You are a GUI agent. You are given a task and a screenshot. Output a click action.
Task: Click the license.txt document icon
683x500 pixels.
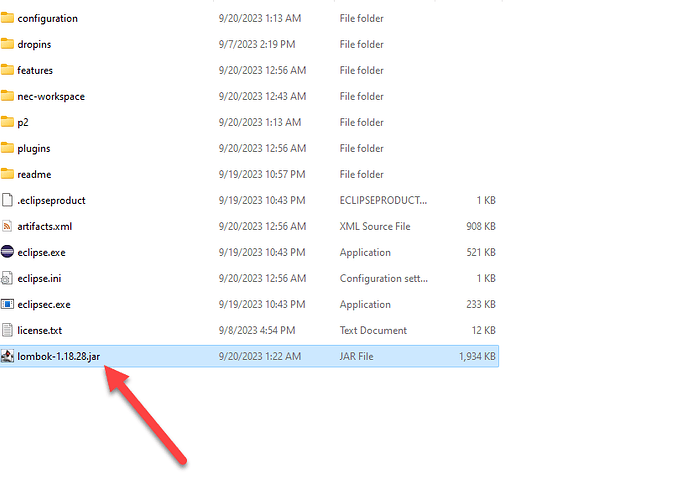point(7,330)
